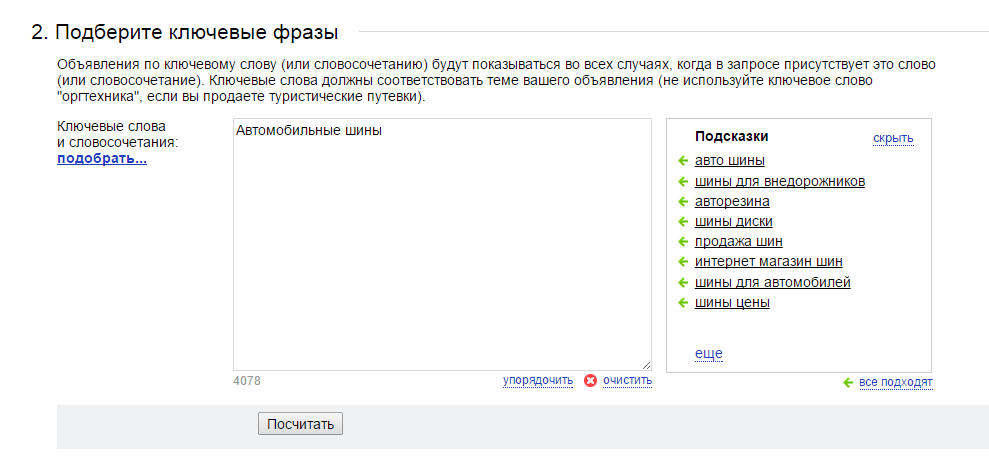
Task: Grab the textarea resize handle corner
Action: coord(646,365)
